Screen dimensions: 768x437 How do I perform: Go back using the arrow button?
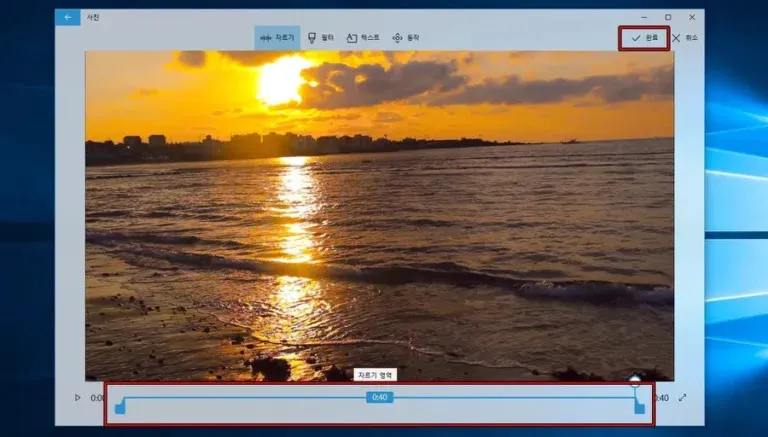click(68, 18)
